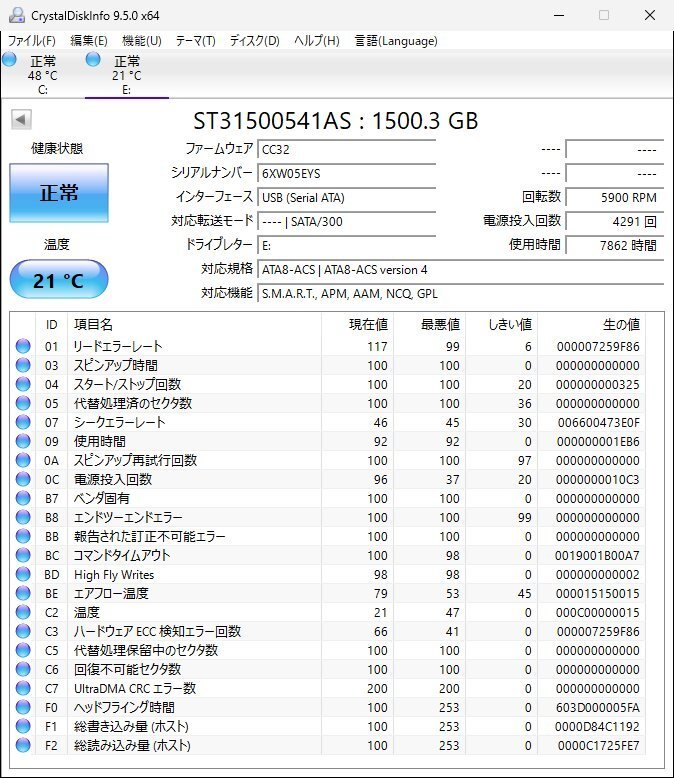Viewport: 674px width, 778px height.
Task: Select drive E: tab at 21 °C
Action: (x=127, y=74)
